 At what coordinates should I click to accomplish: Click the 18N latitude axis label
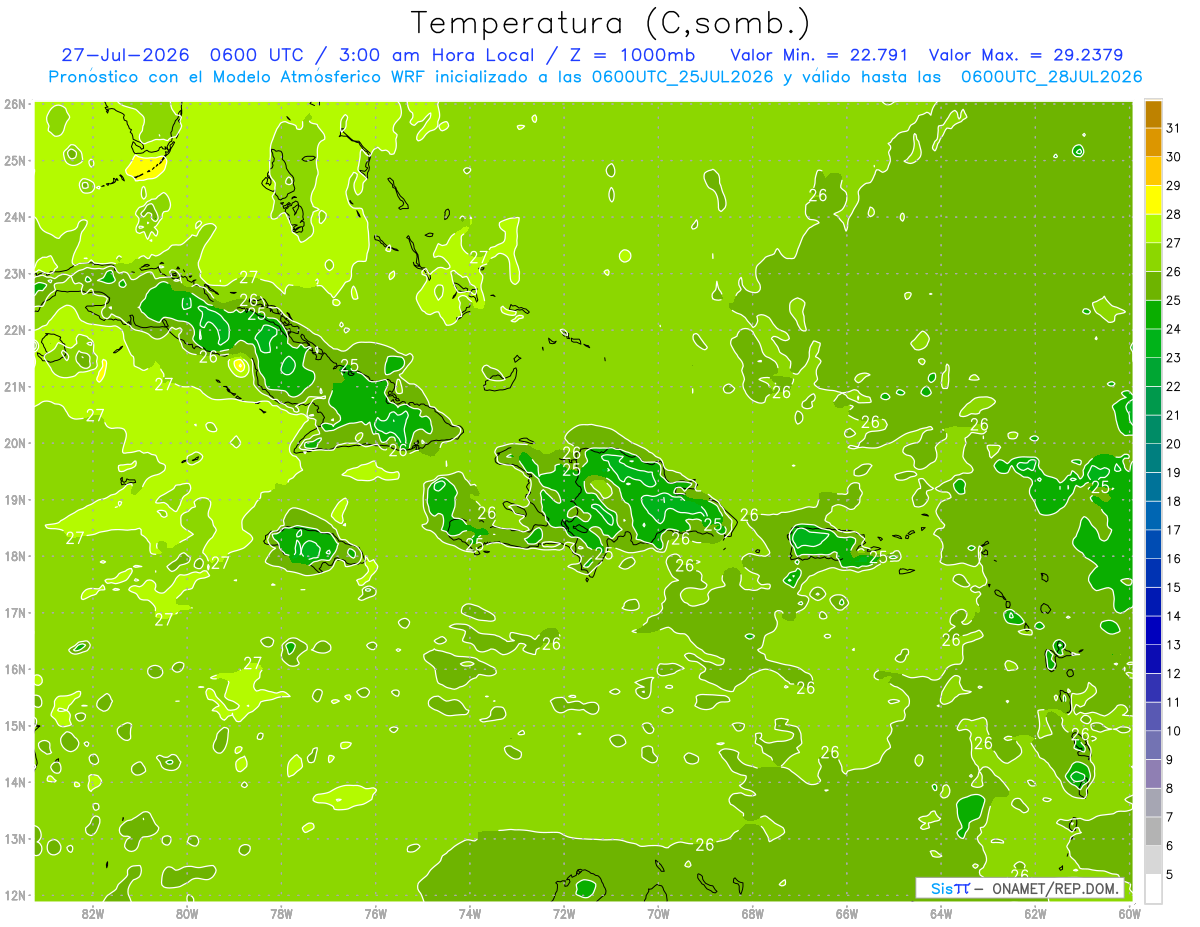click(x=16, y=556)
